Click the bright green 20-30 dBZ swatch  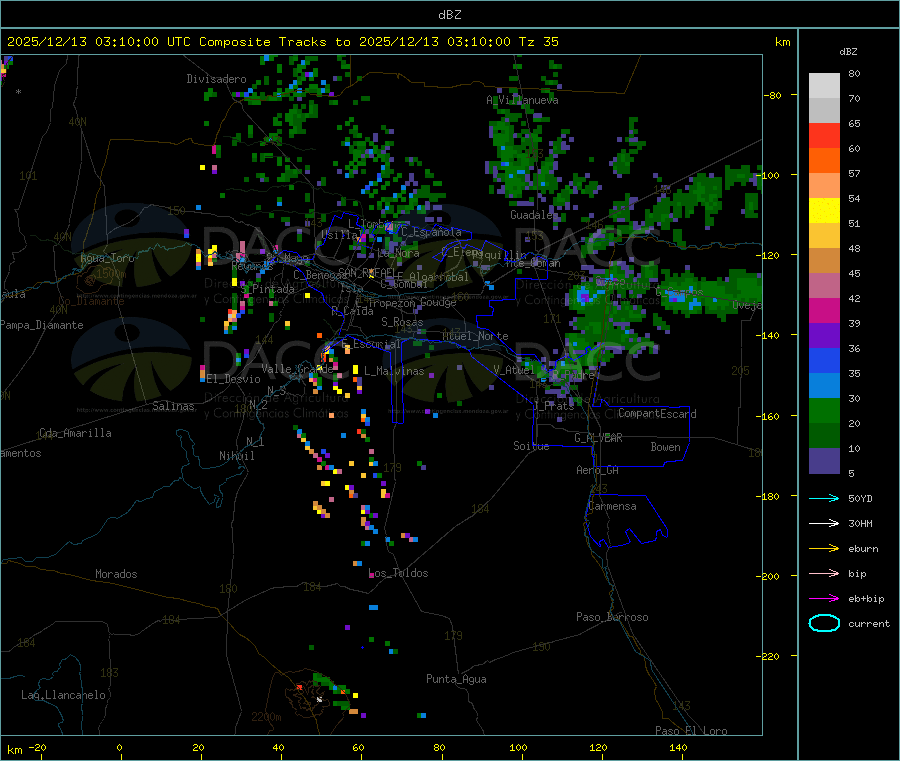click(824, 410)
